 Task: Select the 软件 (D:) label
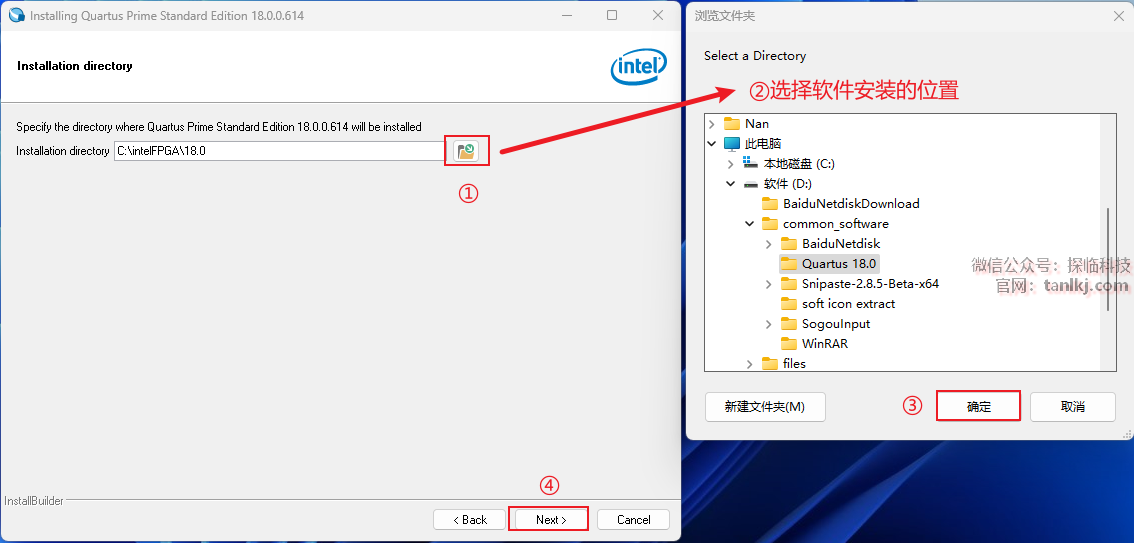788,184
